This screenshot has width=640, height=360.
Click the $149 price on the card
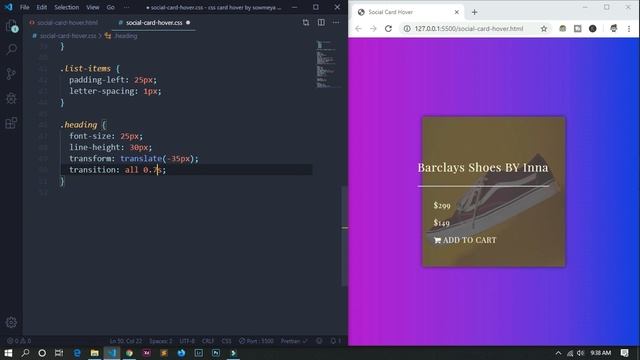(442, 223)
